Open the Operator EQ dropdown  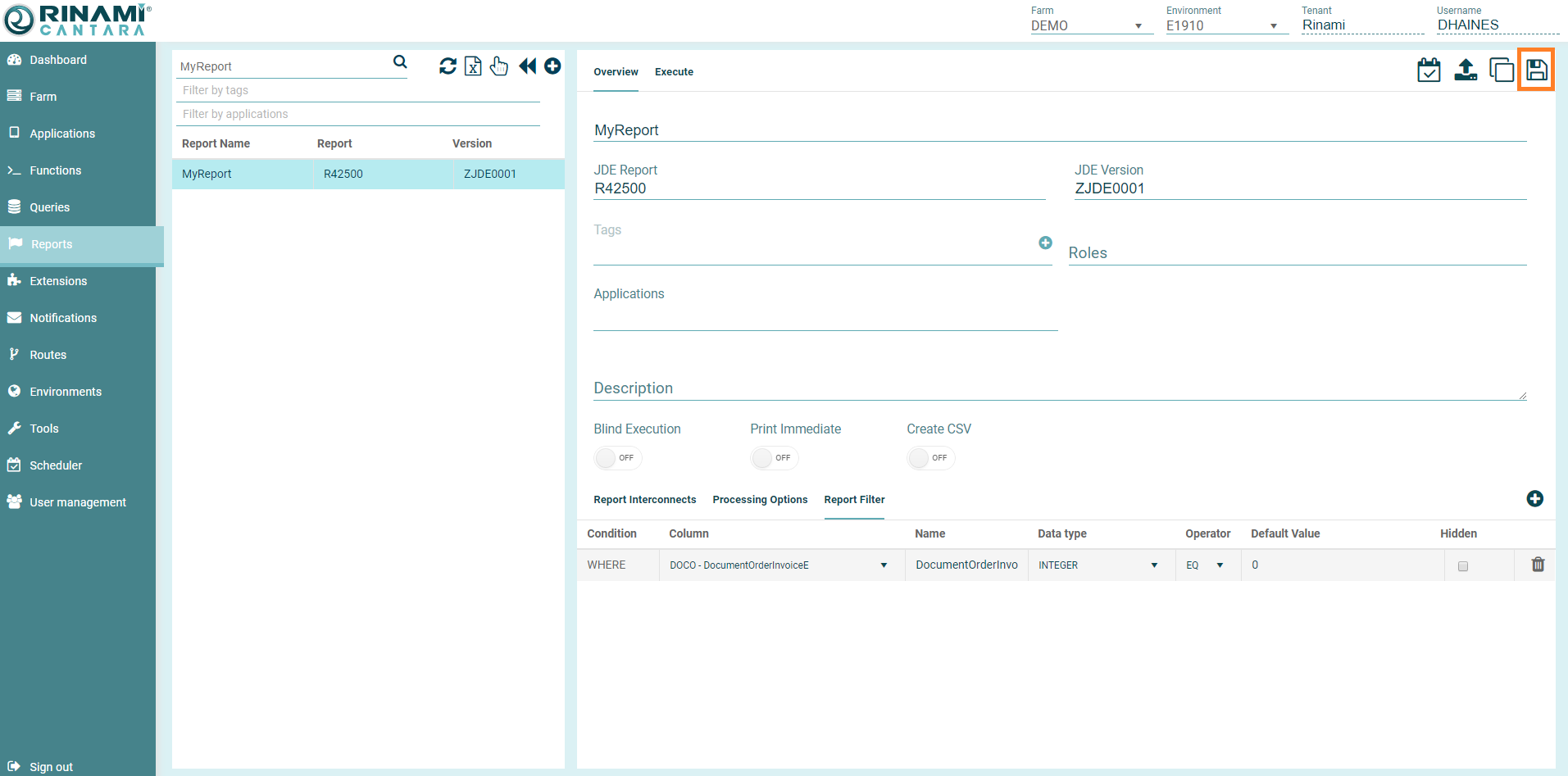1205,565
